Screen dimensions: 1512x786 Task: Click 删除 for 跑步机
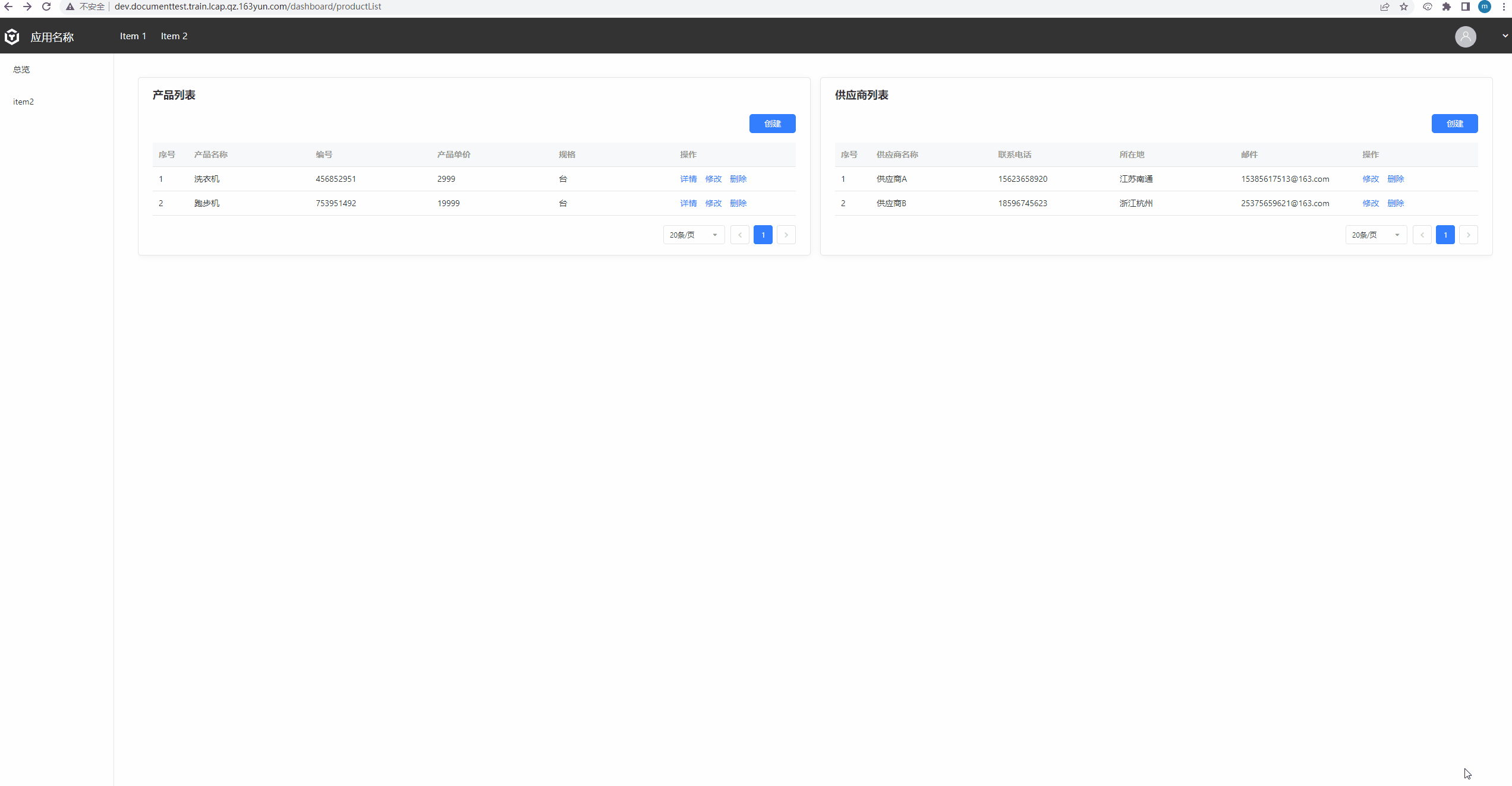click(x=738, y=203)
